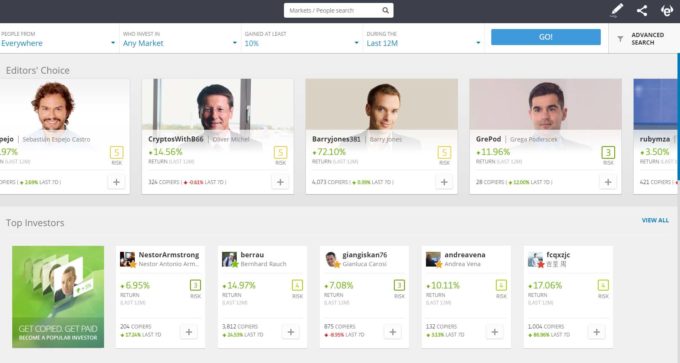Viewport: 680px width, 363px height.
Task: Open giangiskan76 username link
Action: (364, 255)
